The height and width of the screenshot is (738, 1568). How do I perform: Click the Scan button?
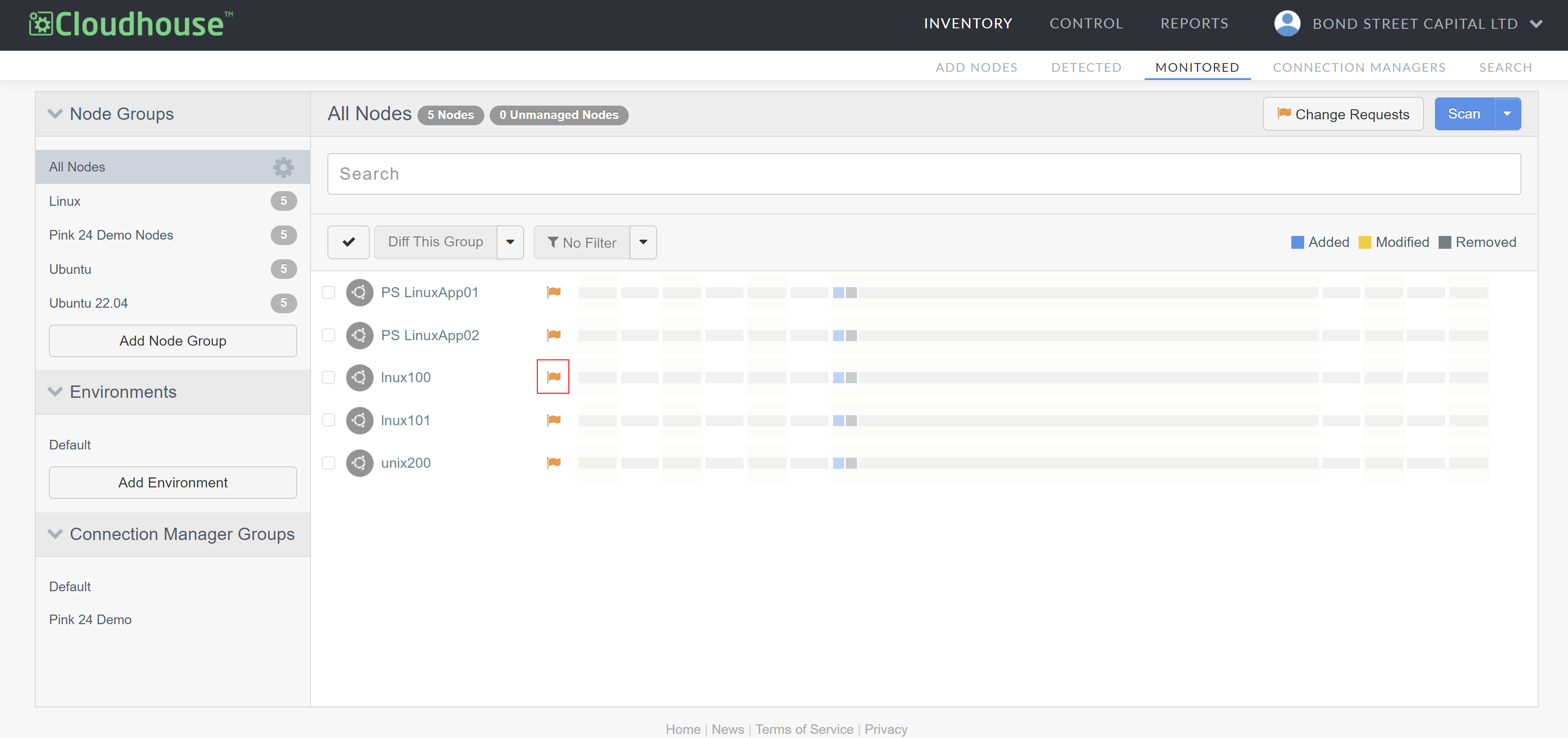pyautogui.click(x=1464, y=114)
